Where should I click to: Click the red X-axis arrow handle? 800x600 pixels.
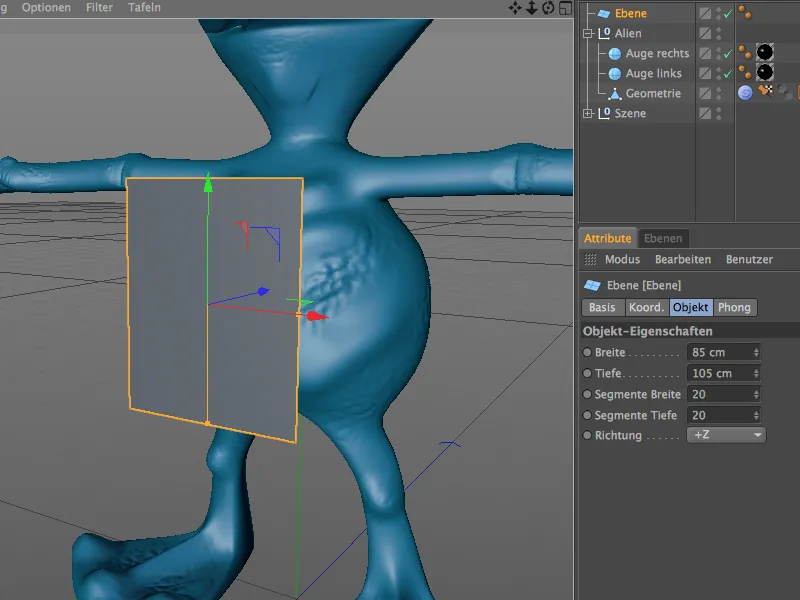[x=316, y=316]
